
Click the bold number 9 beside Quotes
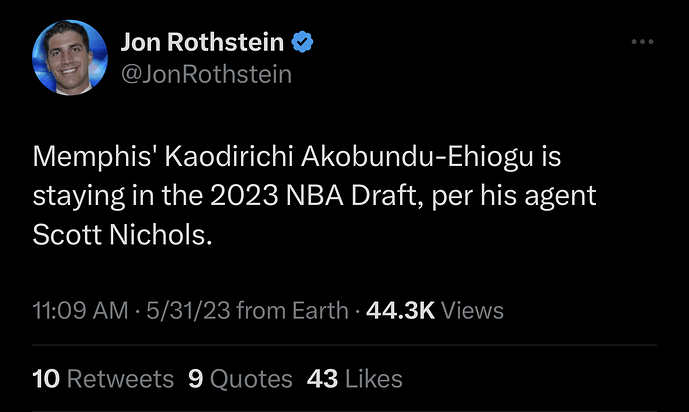[x=196, y=379]
